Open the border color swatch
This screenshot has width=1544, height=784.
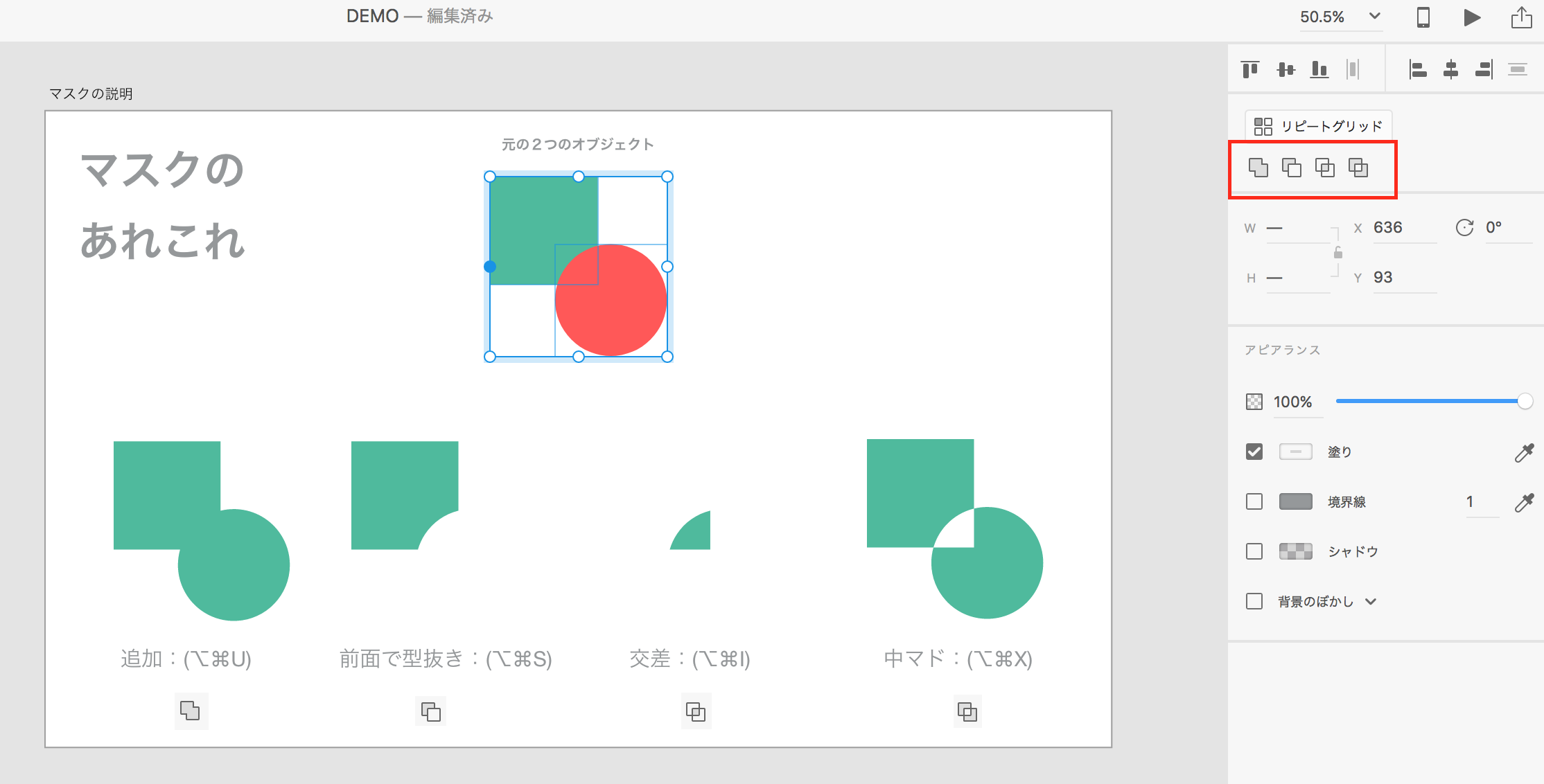(1296, 501)
